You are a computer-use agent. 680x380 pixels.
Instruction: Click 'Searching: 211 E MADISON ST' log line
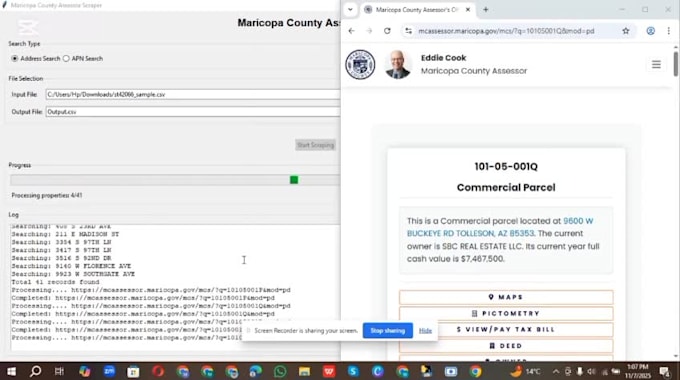tap(65, 234)
